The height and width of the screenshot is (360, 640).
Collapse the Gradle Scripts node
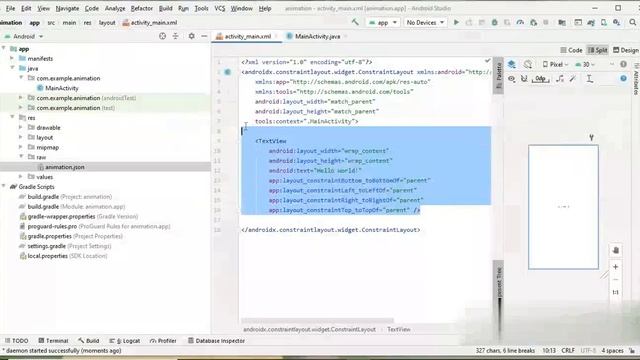[4, 187]
